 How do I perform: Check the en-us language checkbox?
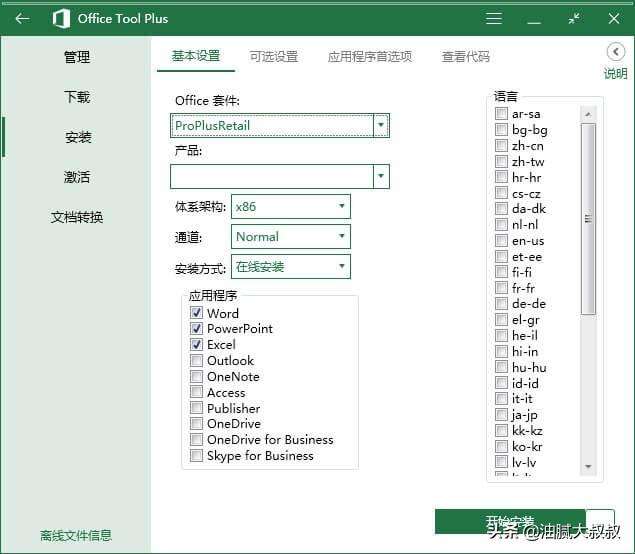pyautogui.click(x=501, y=241)
